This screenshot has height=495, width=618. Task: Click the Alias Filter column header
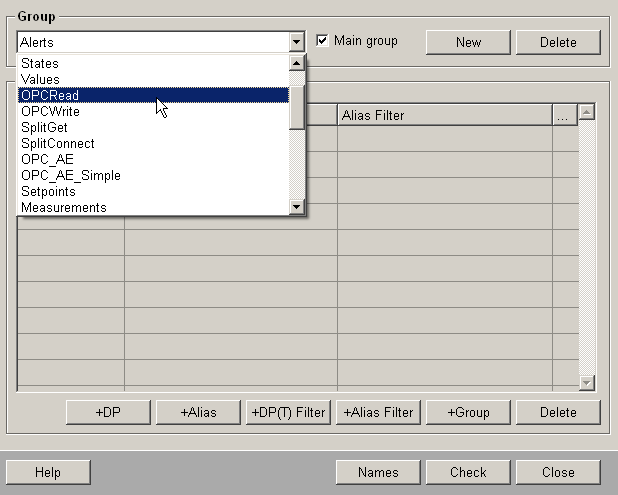(444, 116)
